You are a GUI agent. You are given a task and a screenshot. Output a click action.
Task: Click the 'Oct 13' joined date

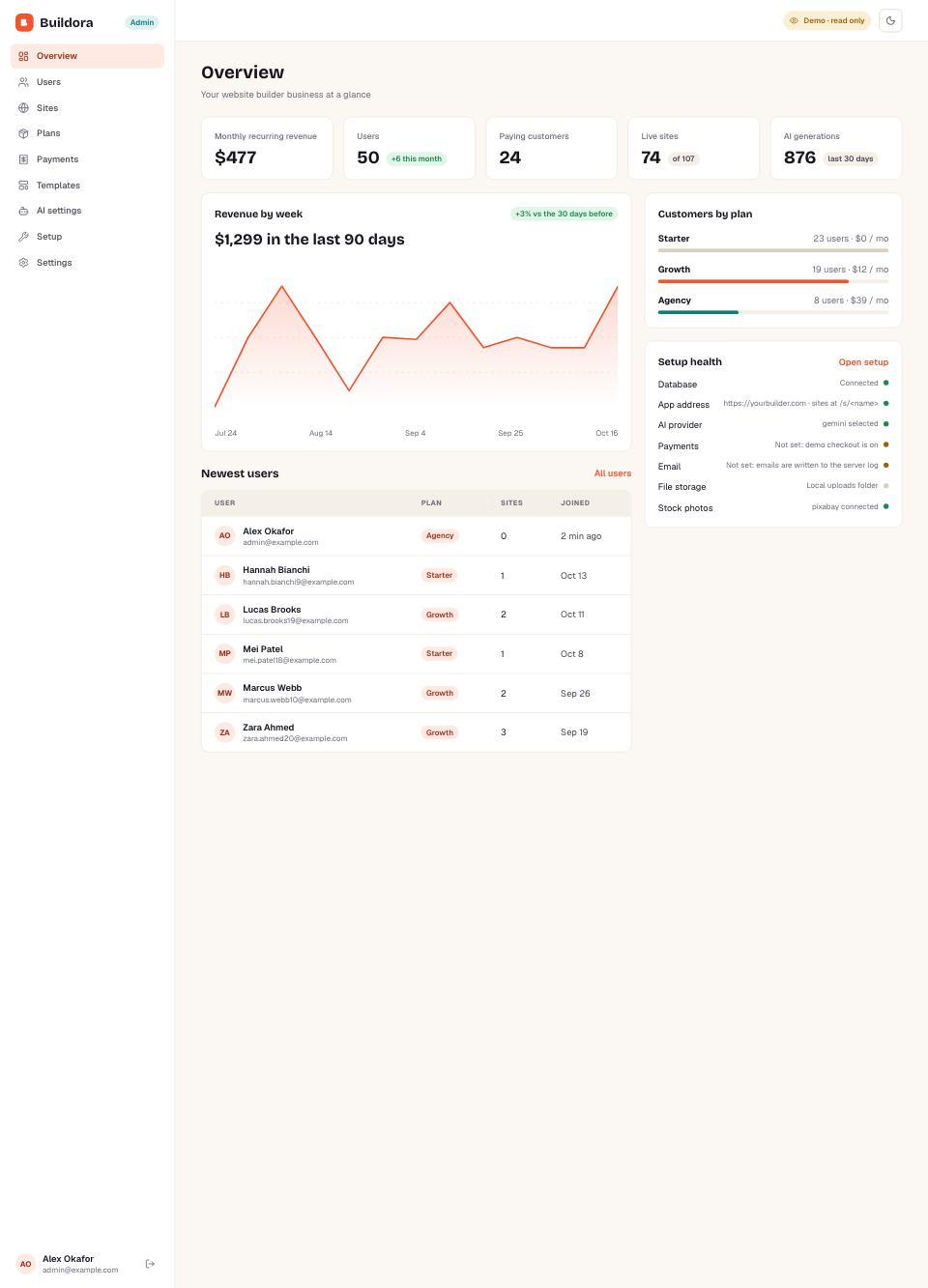(574, 576)
